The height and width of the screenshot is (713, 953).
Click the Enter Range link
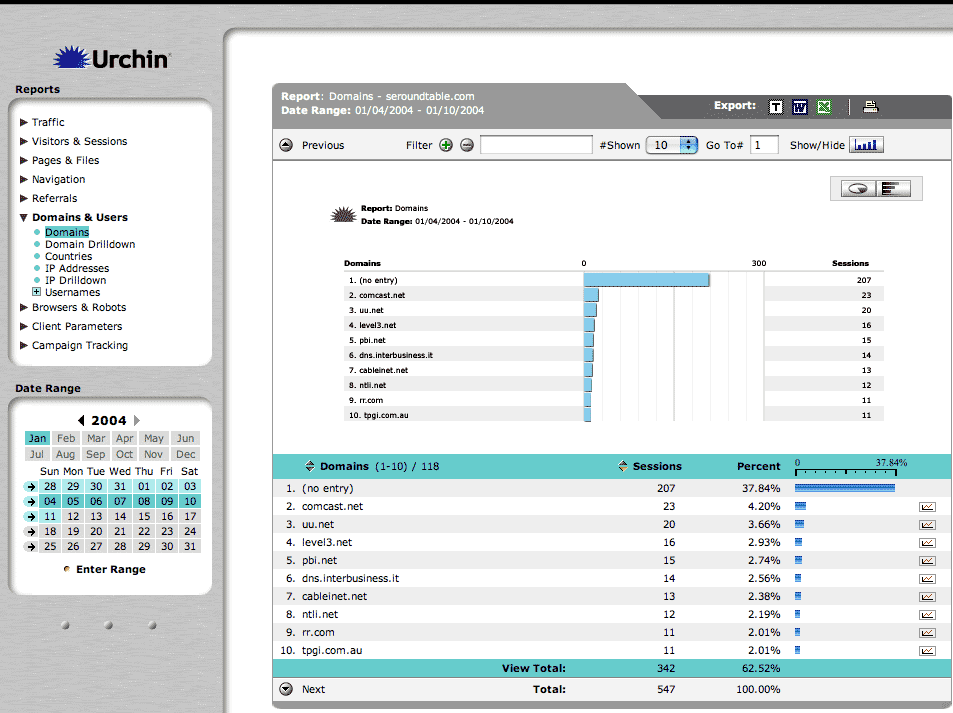111,570
